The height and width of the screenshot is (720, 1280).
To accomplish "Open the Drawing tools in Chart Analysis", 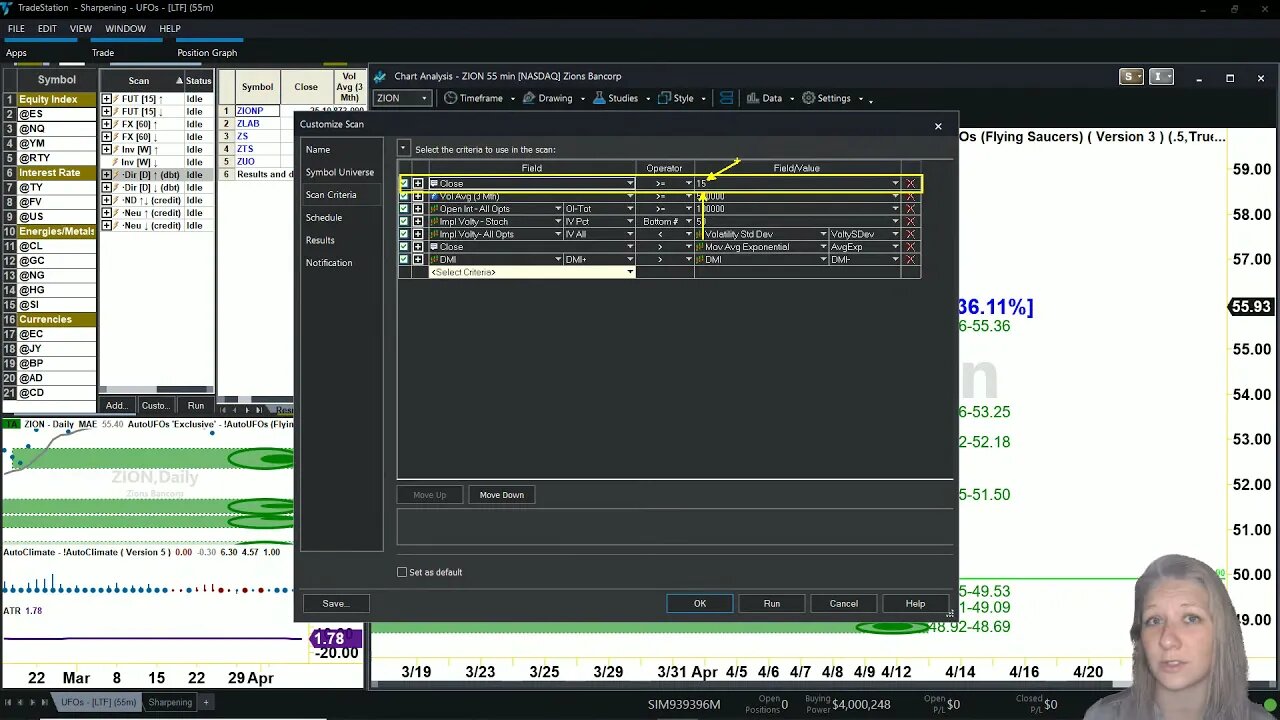I will [548, 98].
